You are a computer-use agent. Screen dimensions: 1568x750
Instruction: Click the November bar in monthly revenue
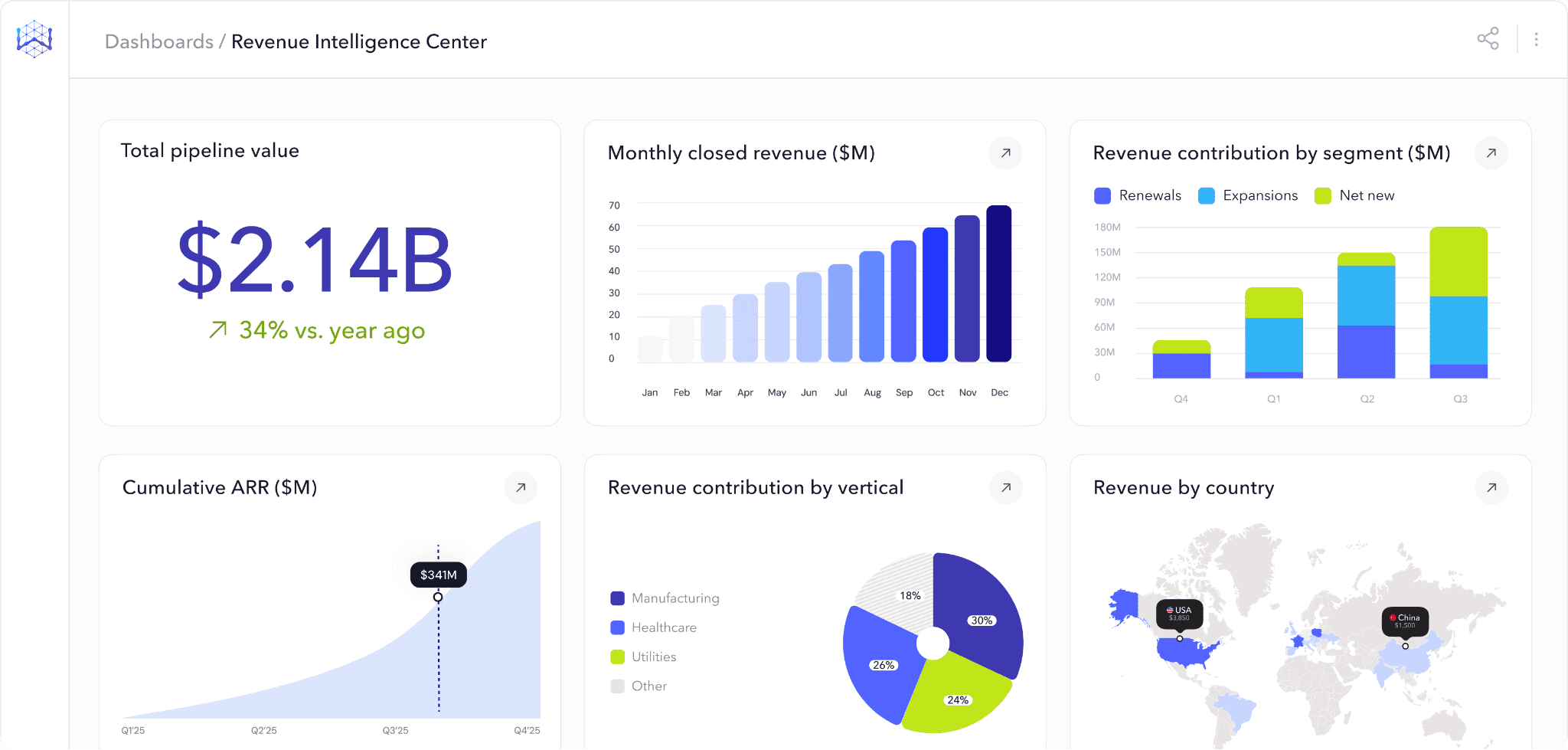coord(967,289)
